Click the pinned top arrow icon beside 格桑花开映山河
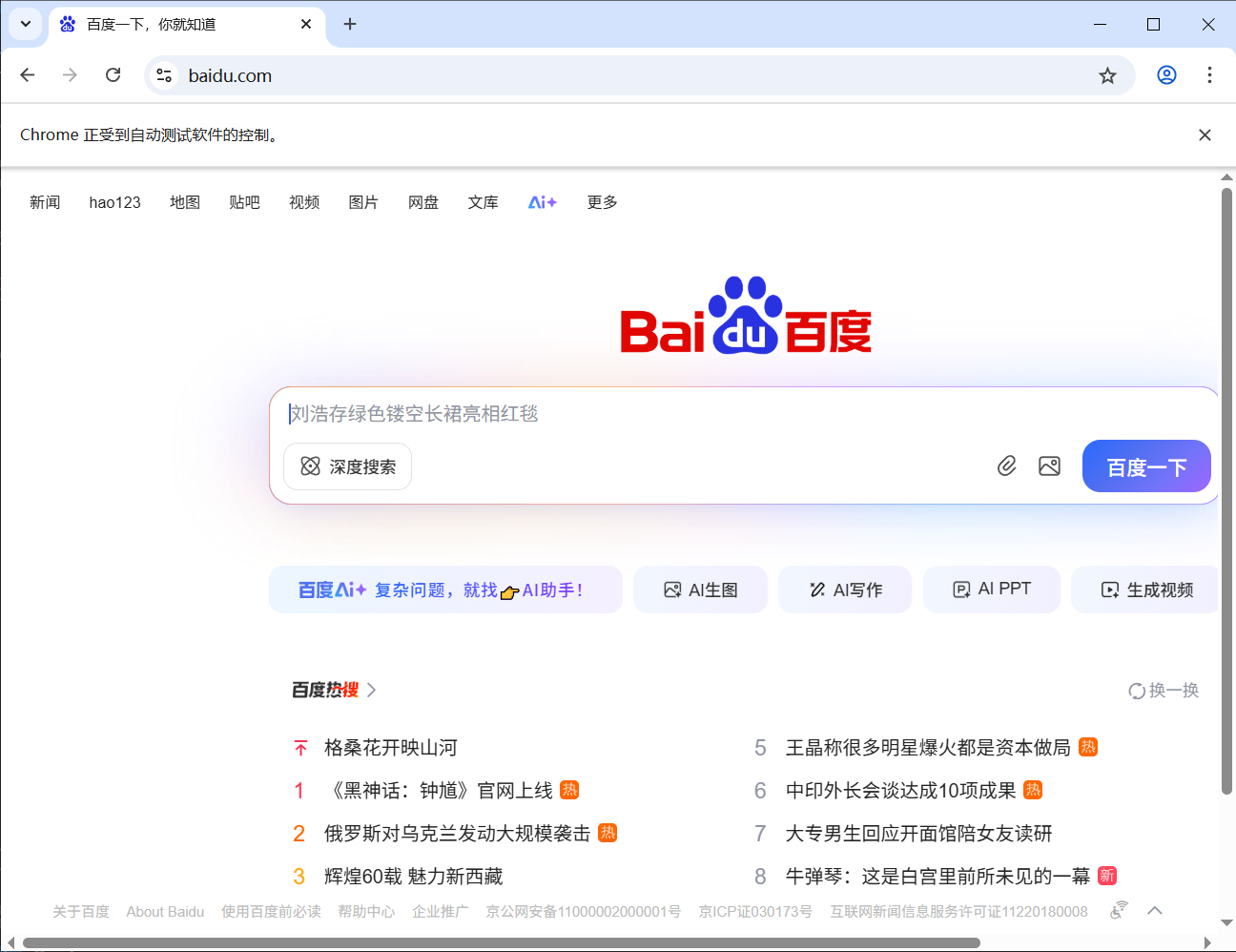This screenshot has height=952, width=1236. pos(300,748)
